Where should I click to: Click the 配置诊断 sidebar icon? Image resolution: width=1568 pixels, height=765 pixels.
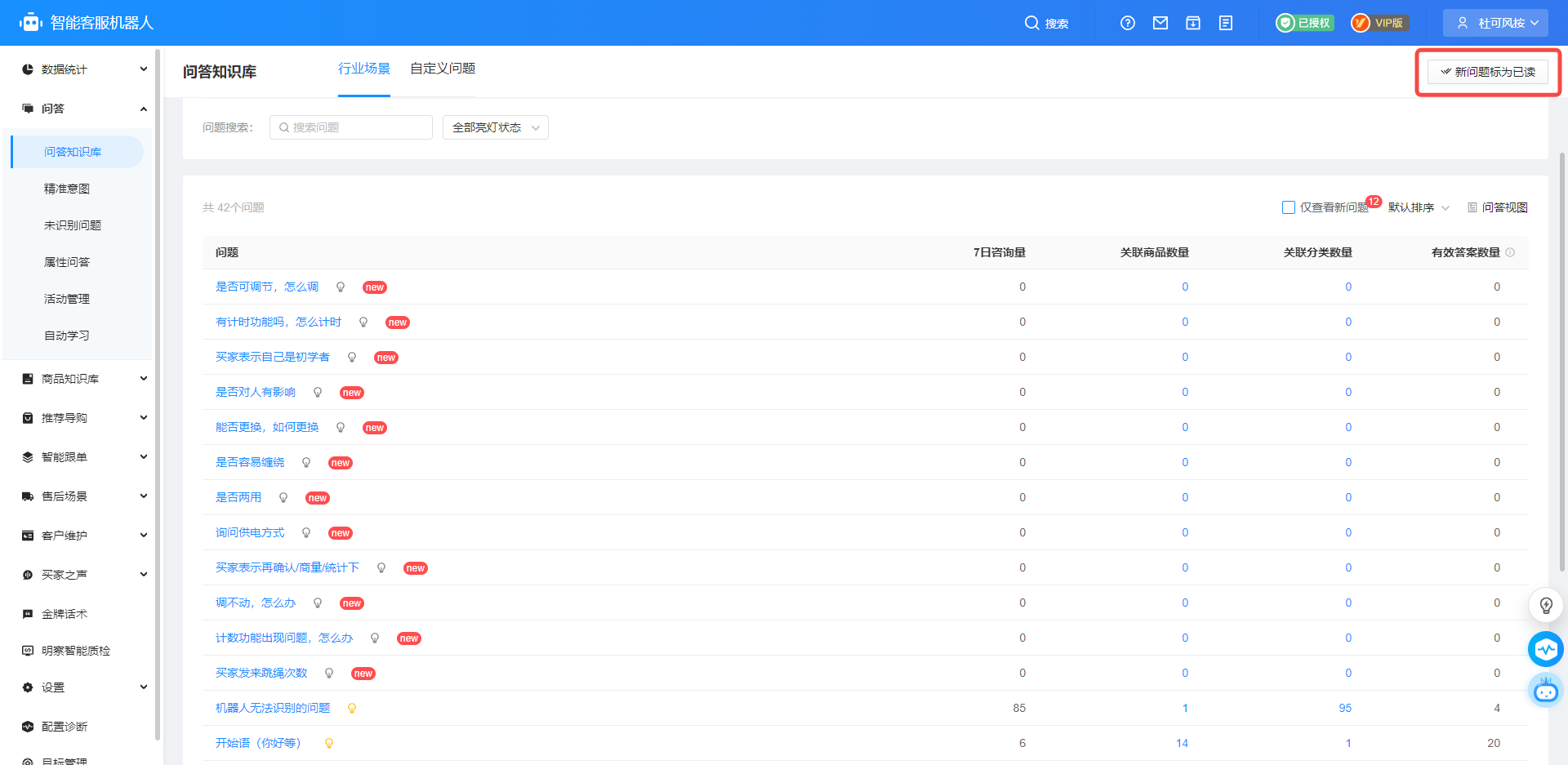click(28, 727)
